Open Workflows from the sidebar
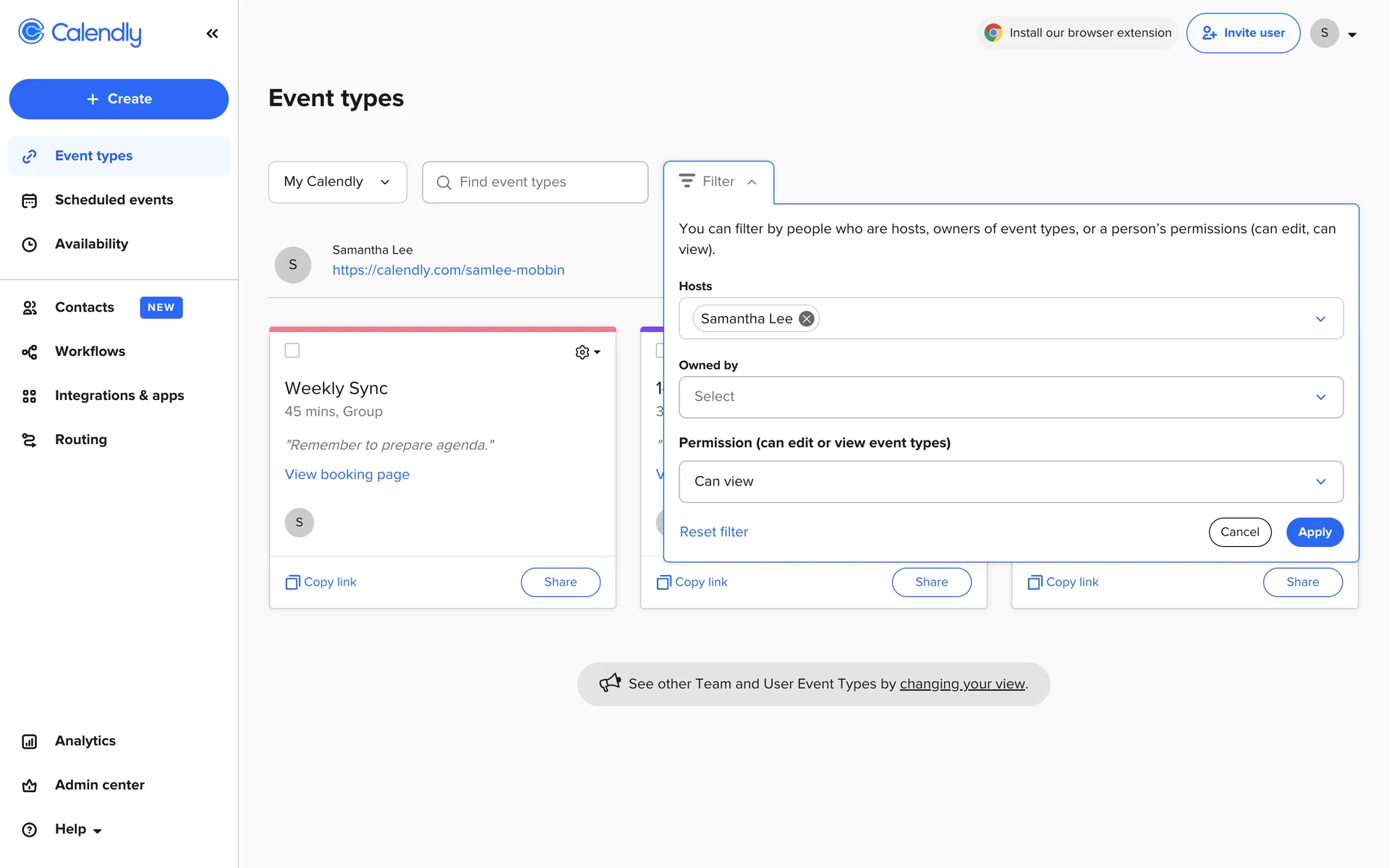1389x868 pixels. point(90,352)
